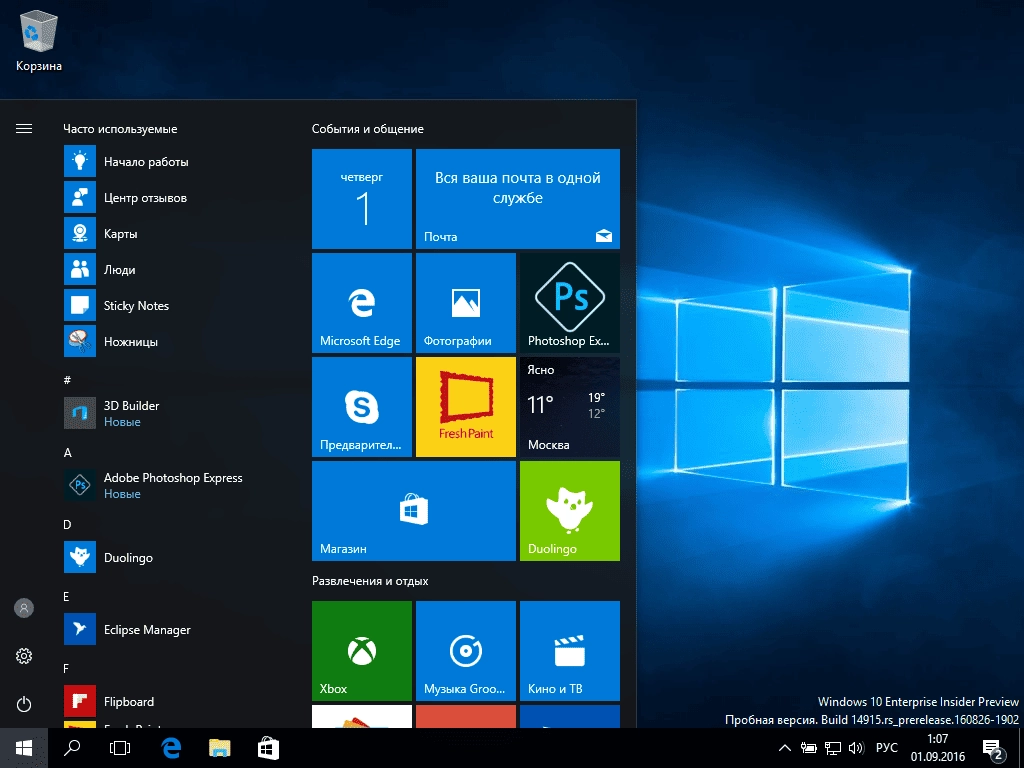Viewport: 1024px width, 768px height.
Task: Open the user account icon
Action: pos(24,608)
